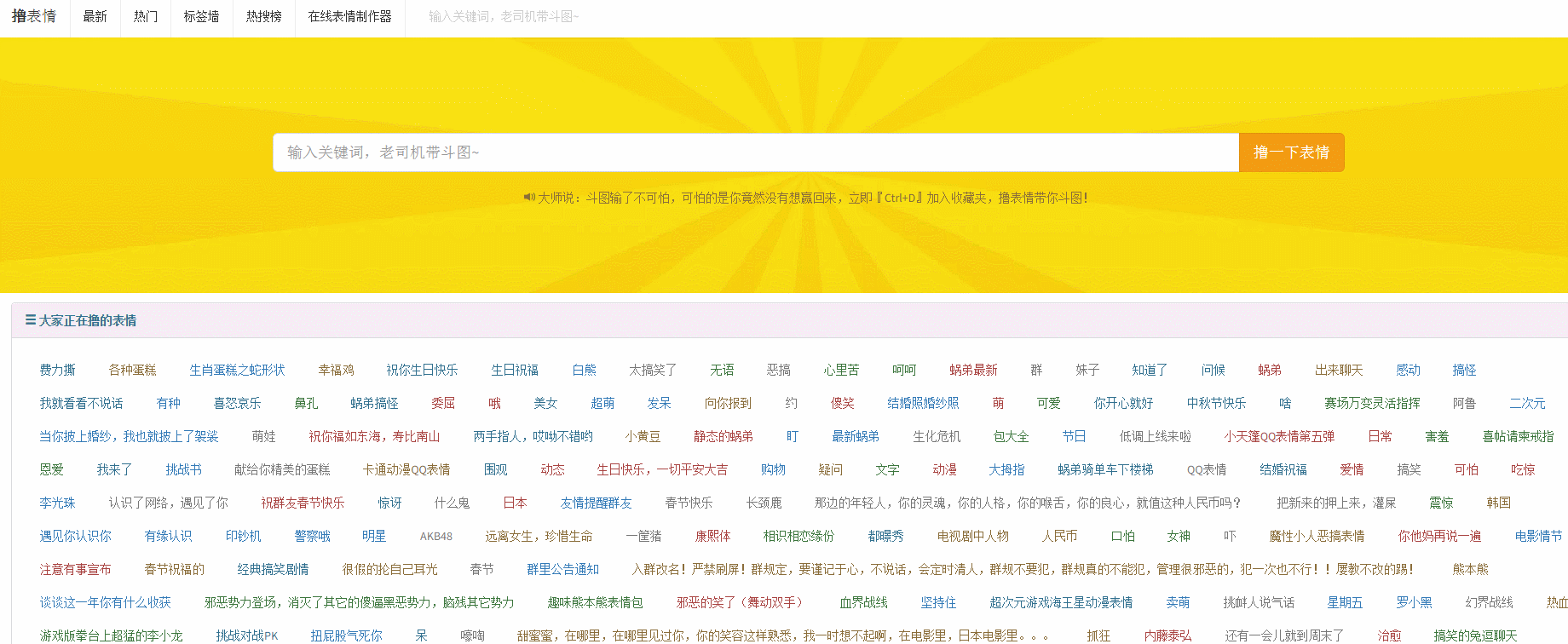Image resolution: width=1568 pixels, height=644 pixels.
Task: Select the 静态的蜗弟 tag
Action: click(x=723, y=436)
